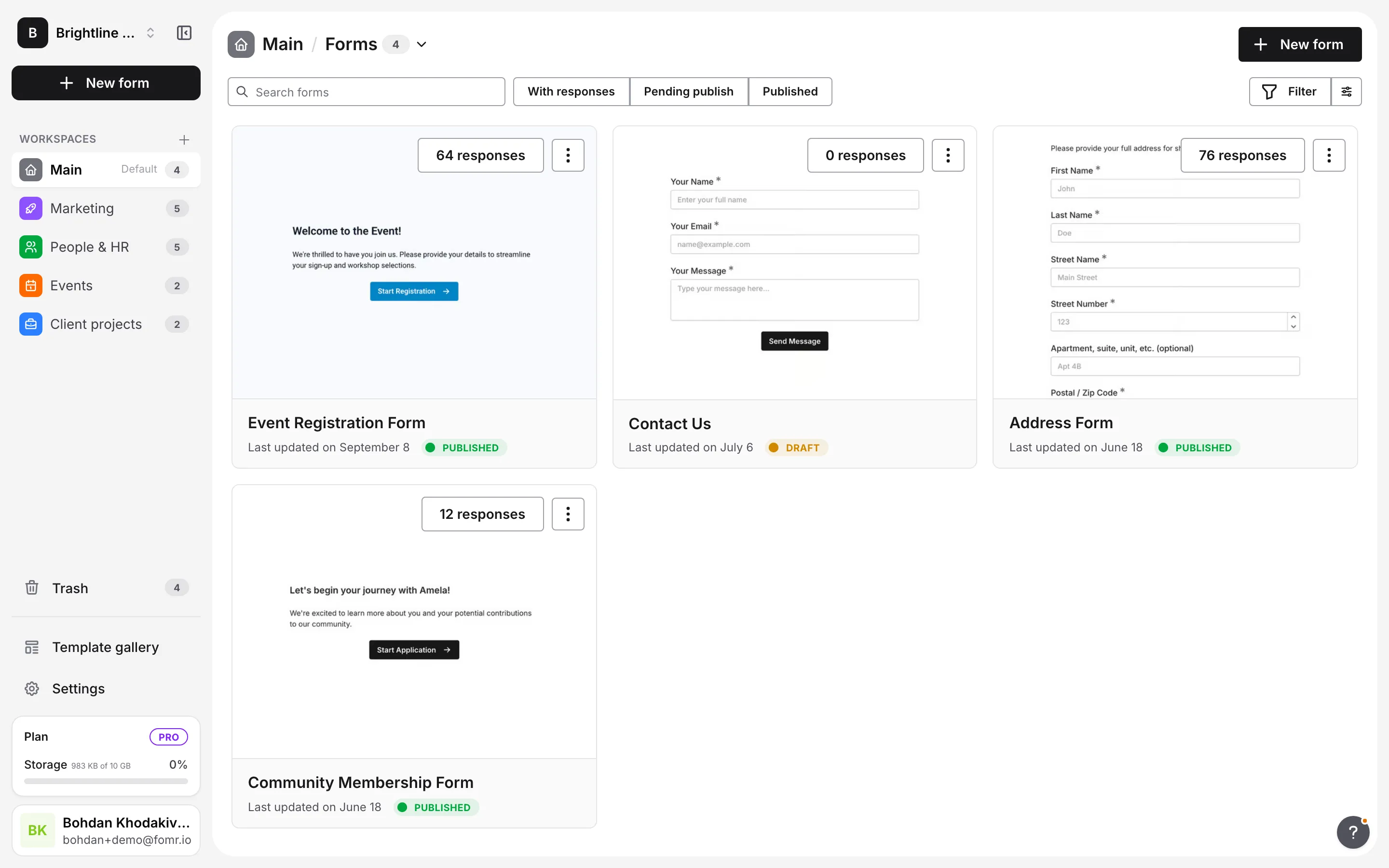Select the Main workspace in sidebar

(x=106, y=169)
